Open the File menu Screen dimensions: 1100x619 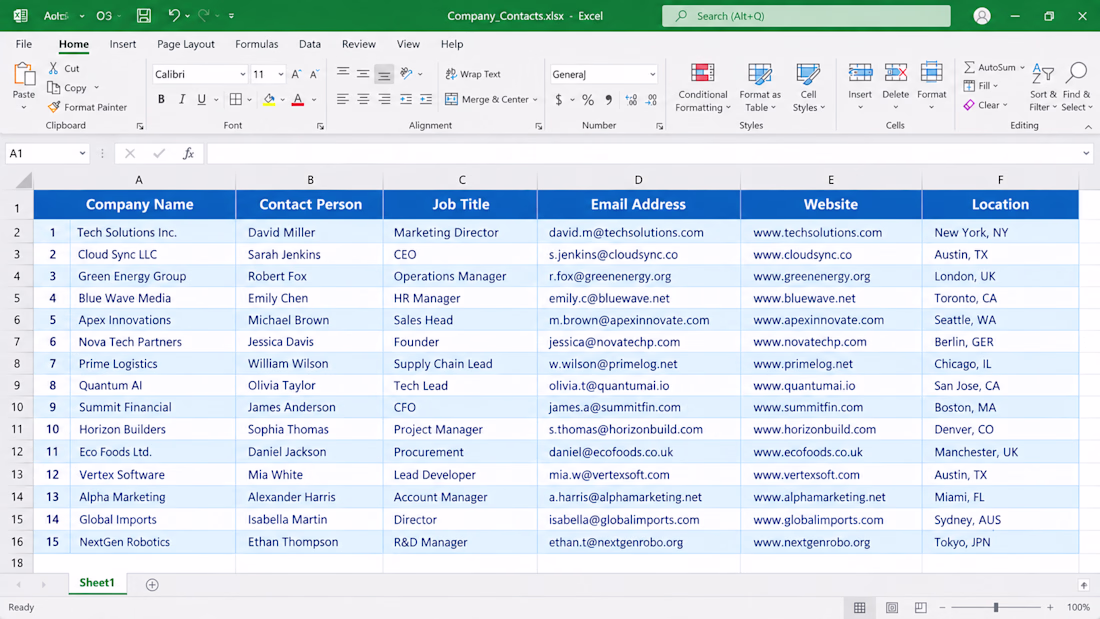pos(23,44)
